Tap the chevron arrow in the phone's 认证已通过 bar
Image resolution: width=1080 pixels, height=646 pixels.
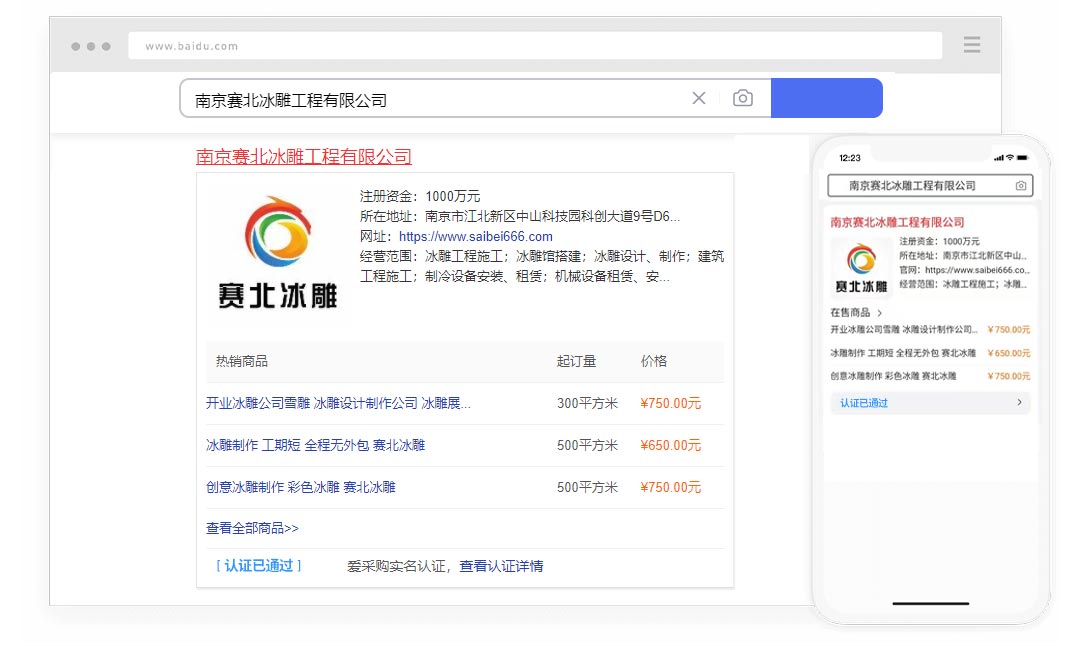click(x=1019, y=402)
